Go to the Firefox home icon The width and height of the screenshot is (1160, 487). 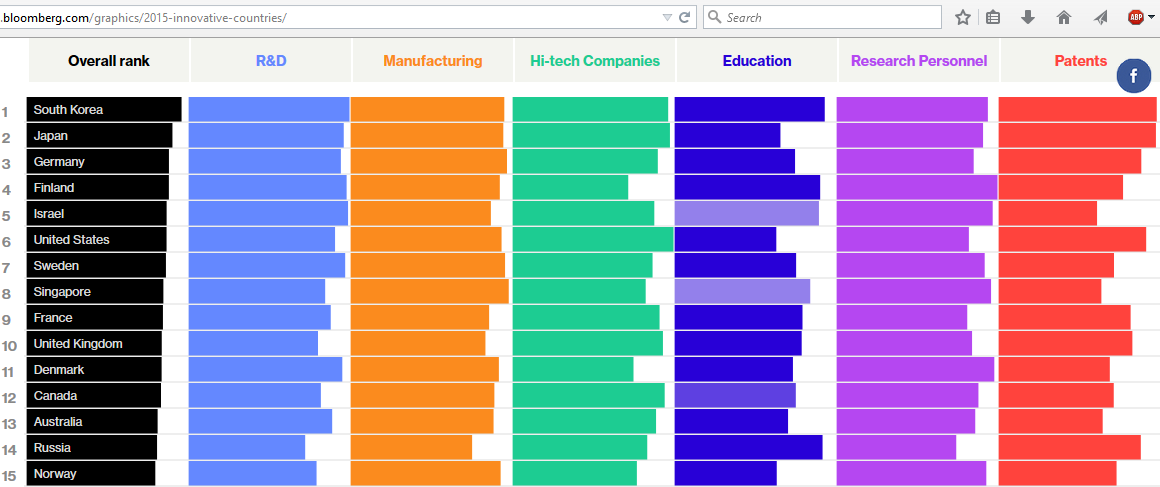click(x=1064, y=17)
